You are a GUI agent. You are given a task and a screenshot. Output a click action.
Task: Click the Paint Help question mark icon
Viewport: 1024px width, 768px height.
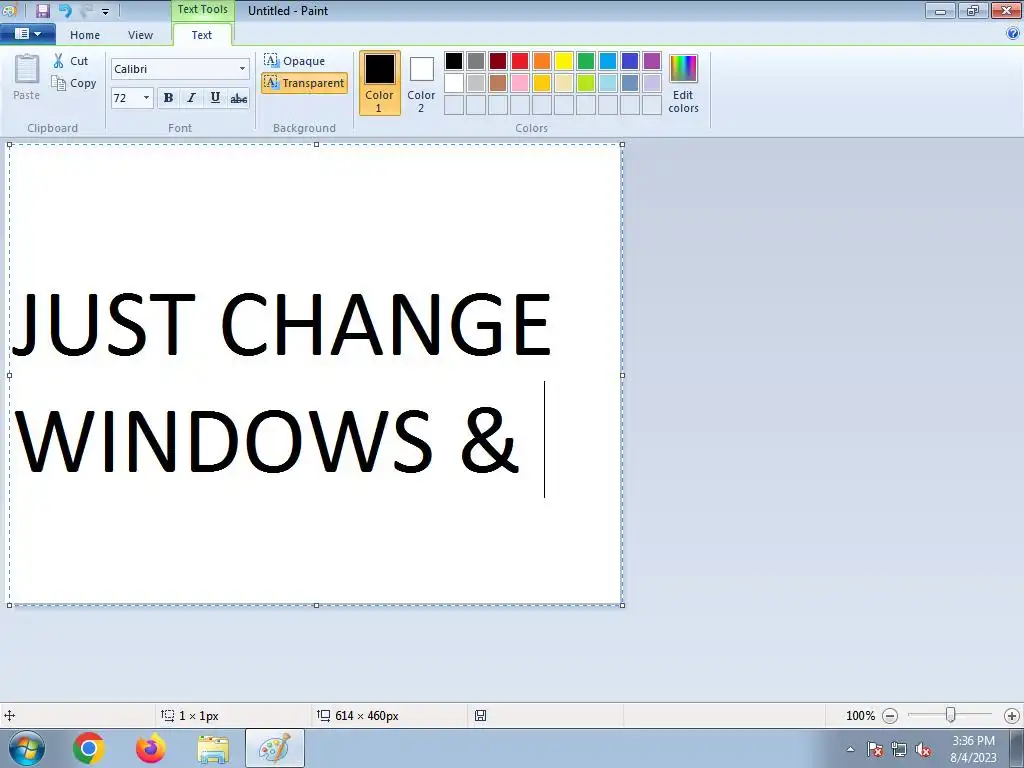pyautogui.click(x=1013, y=34)
